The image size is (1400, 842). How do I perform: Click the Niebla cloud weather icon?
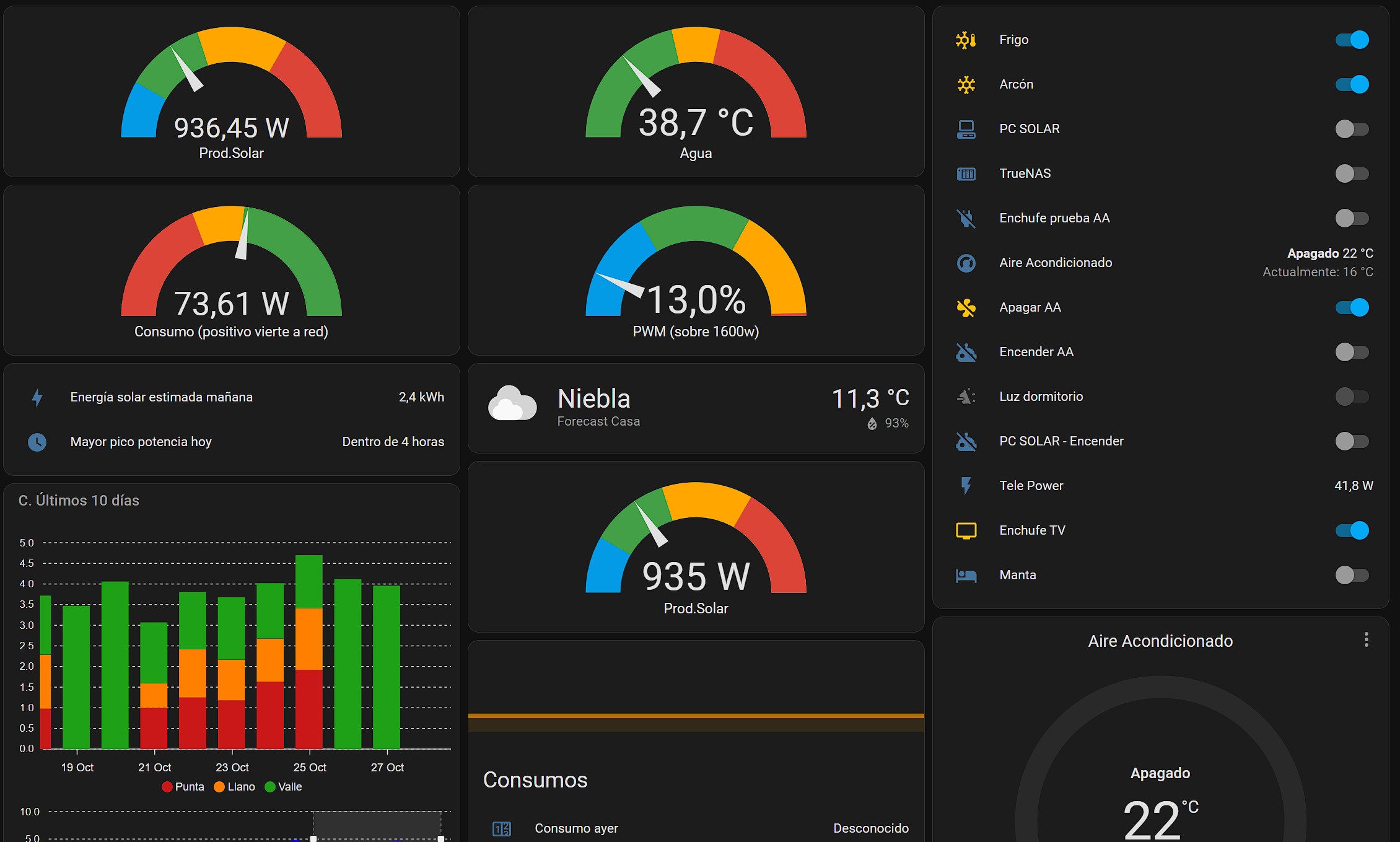[512, 404]
